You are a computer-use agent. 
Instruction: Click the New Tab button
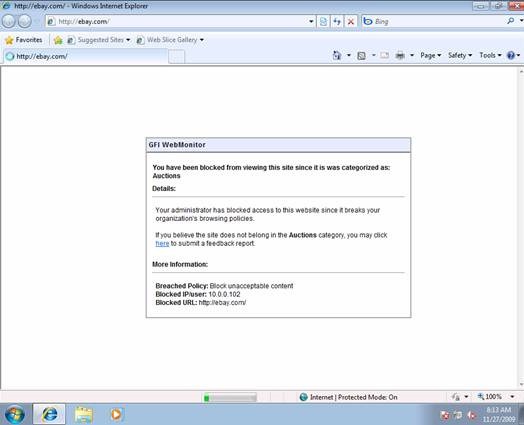(x=176, y=57)
